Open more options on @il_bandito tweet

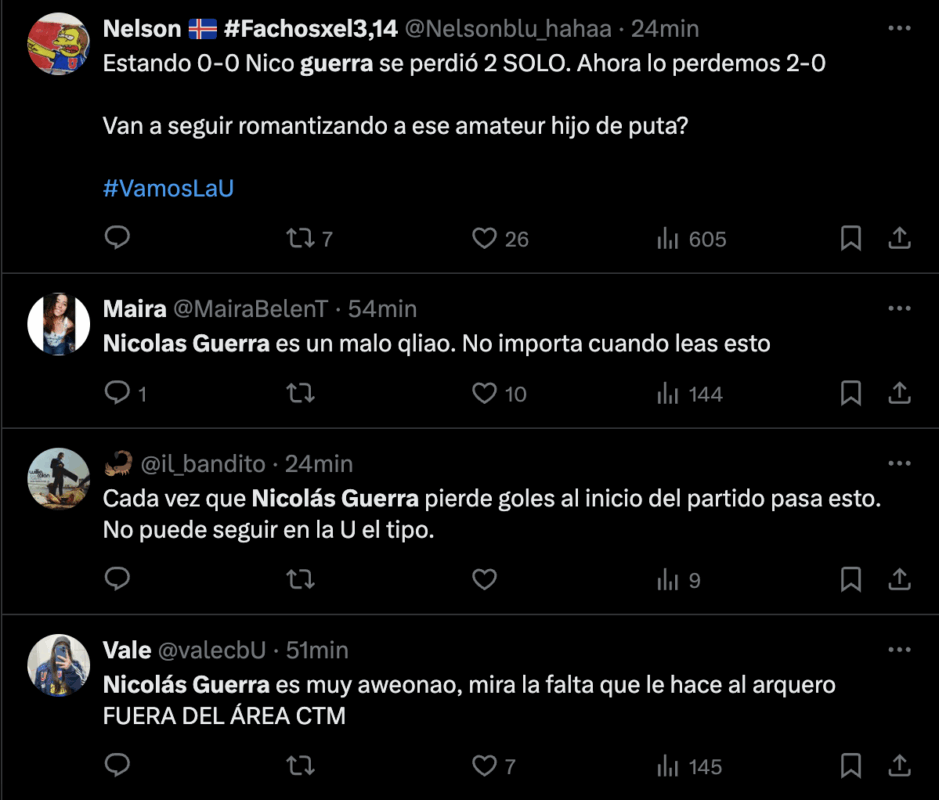[x=899, y=464]
